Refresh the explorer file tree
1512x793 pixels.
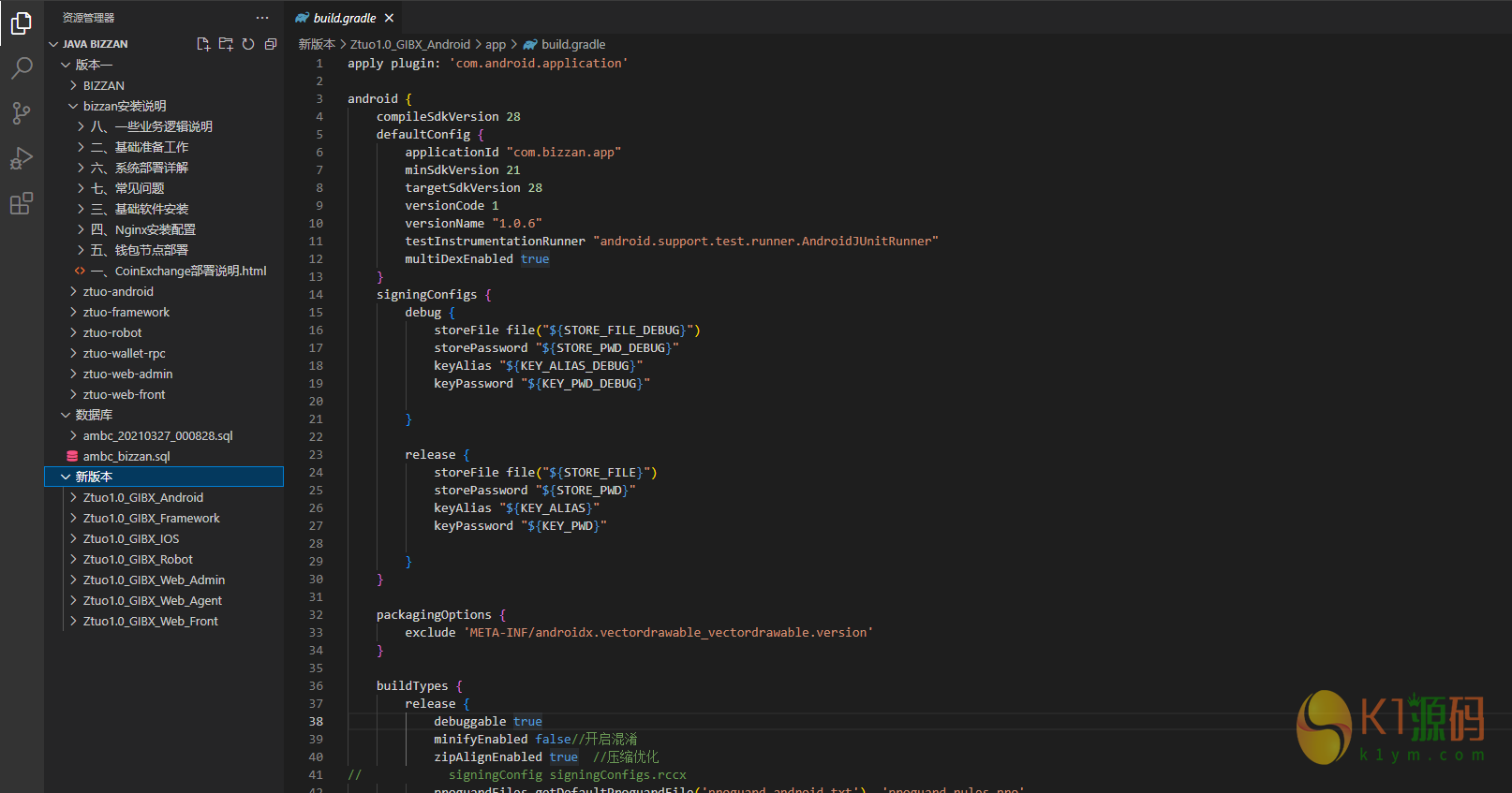click(x=248, y=44)
